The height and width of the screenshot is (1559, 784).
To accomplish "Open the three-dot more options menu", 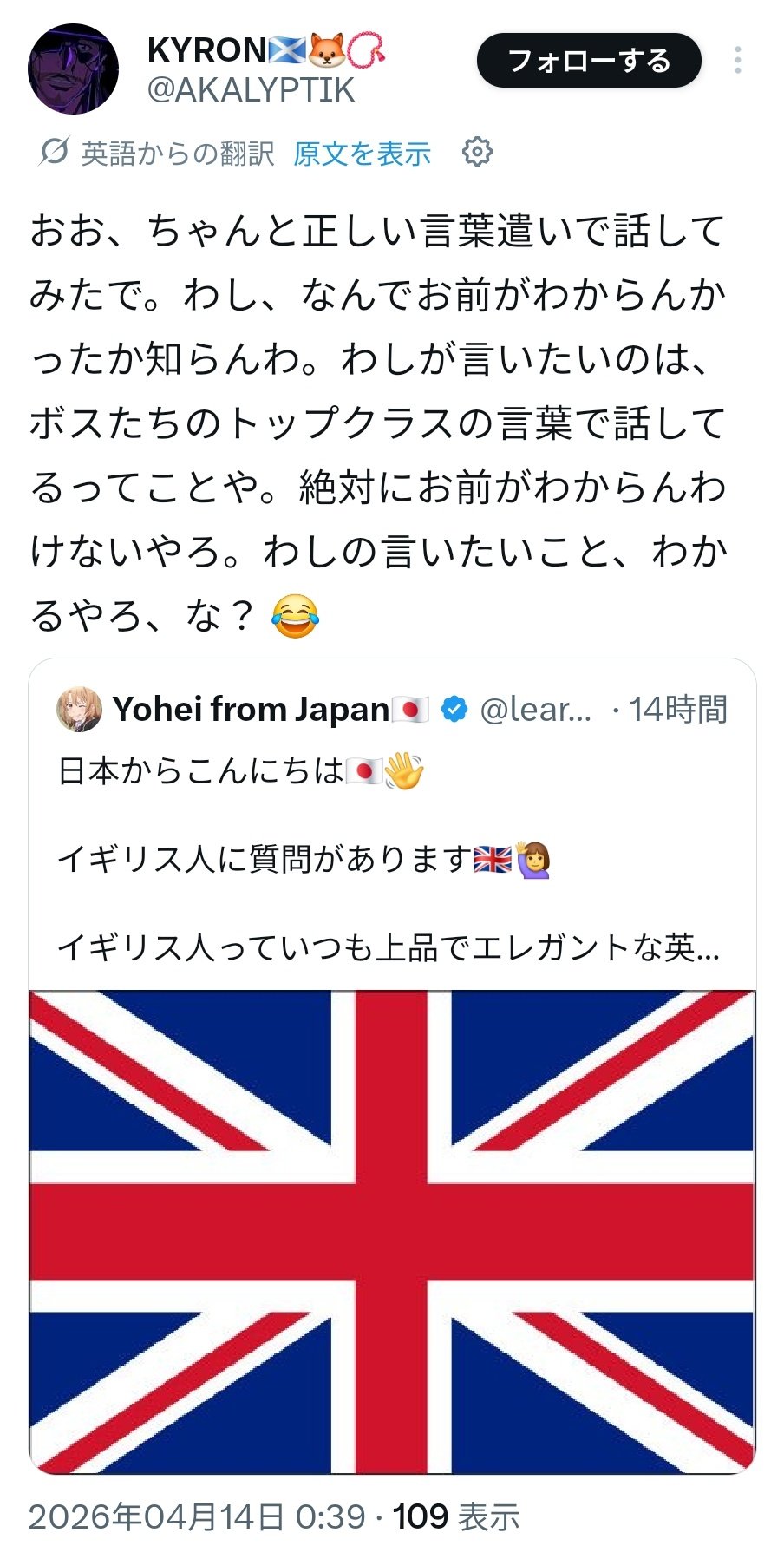I will tap(737, 61).
